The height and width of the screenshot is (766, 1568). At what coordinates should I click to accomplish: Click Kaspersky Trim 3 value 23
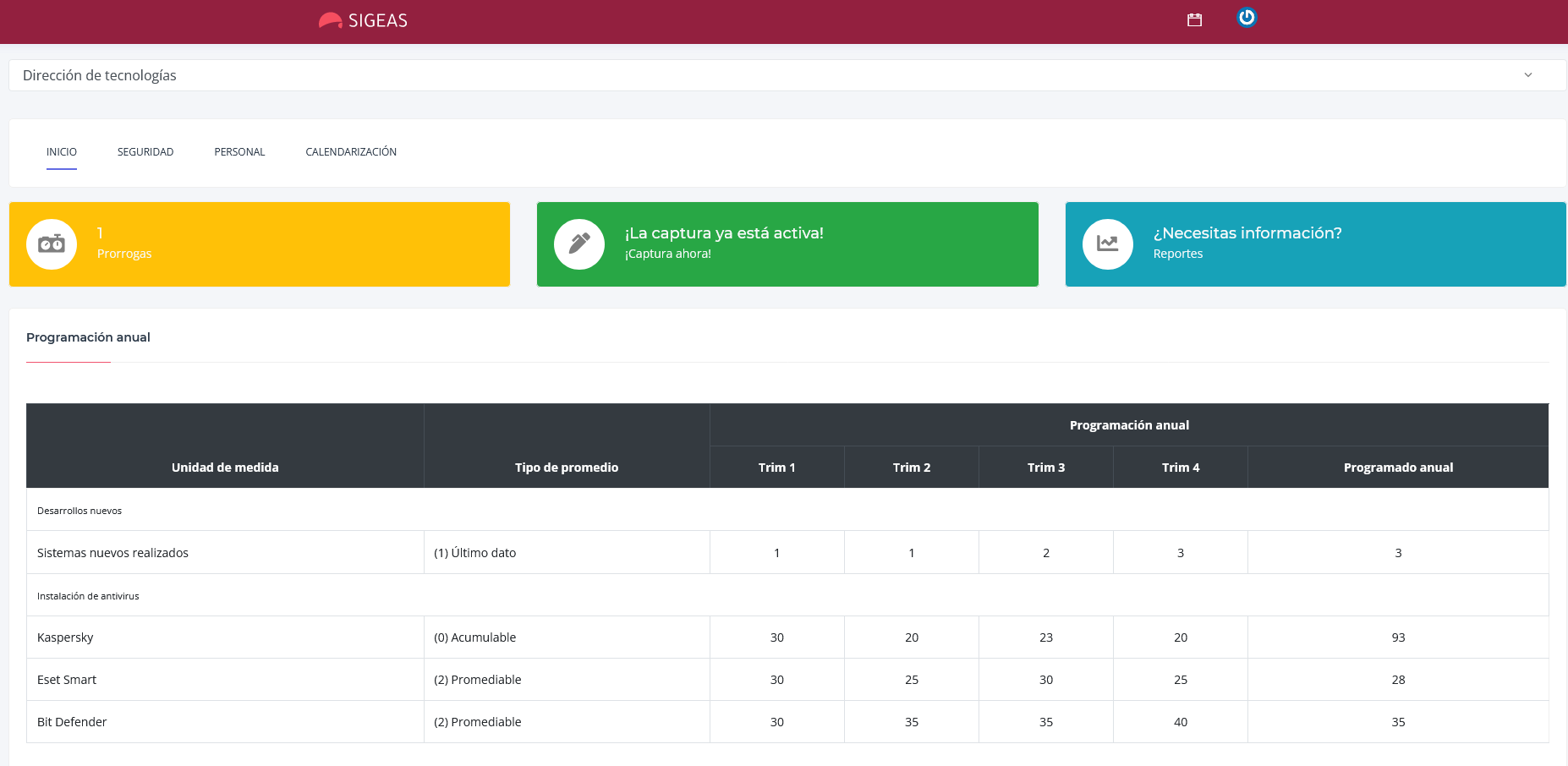click(x=1046, y=637)
